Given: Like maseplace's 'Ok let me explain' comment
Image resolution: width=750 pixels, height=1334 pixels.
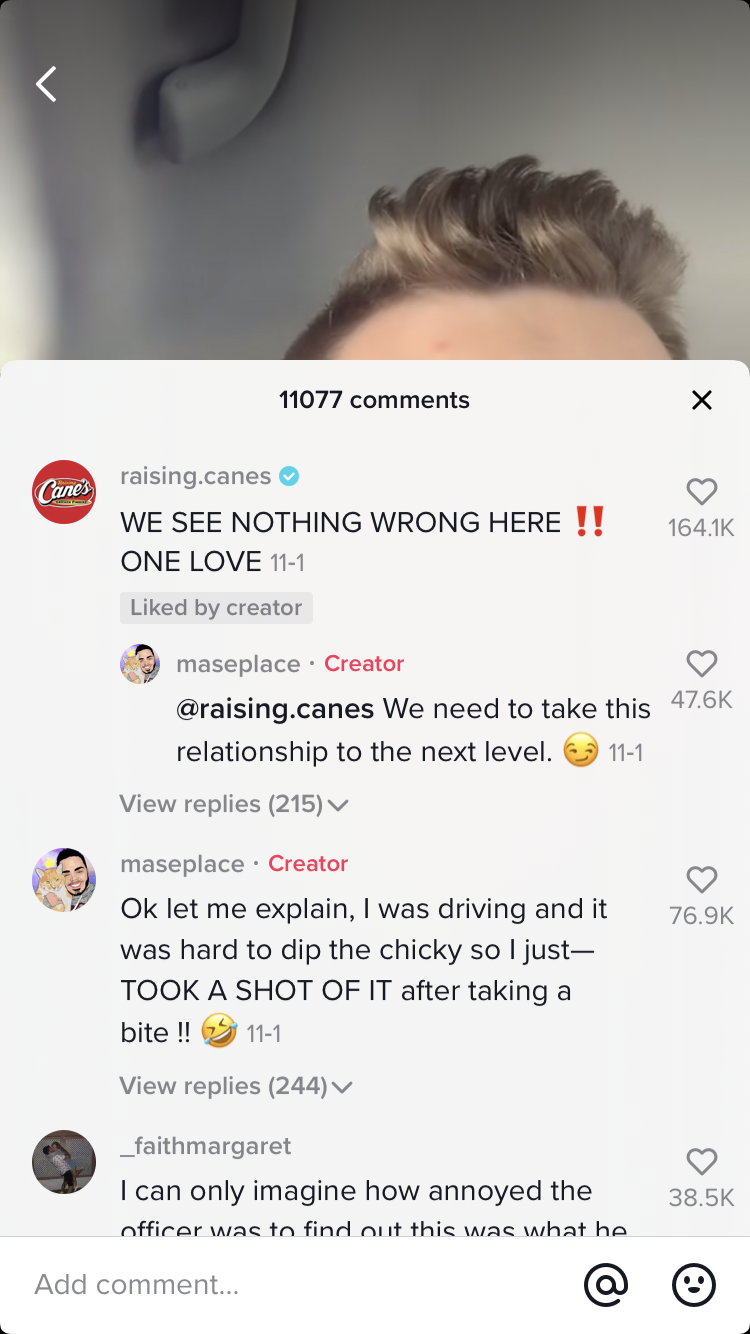Looking at the screenshot, I should (x=702, y=880).
